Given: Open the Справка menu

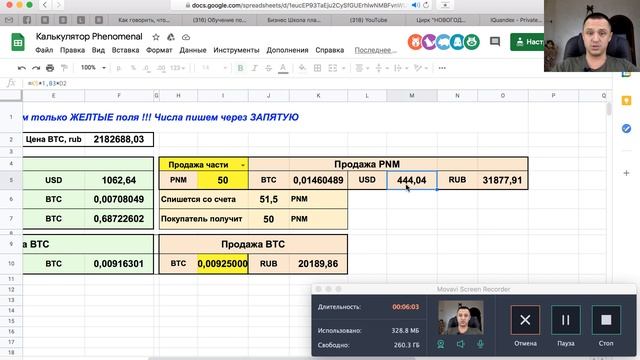Looking at the screenshot, I should click(x=329, y=50).
